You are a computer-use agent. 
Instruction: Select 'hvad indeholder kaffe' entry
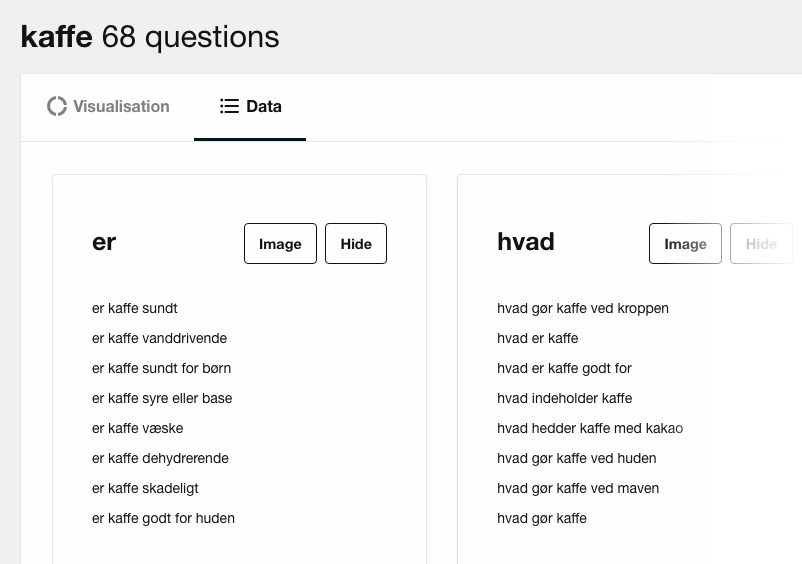564,398
